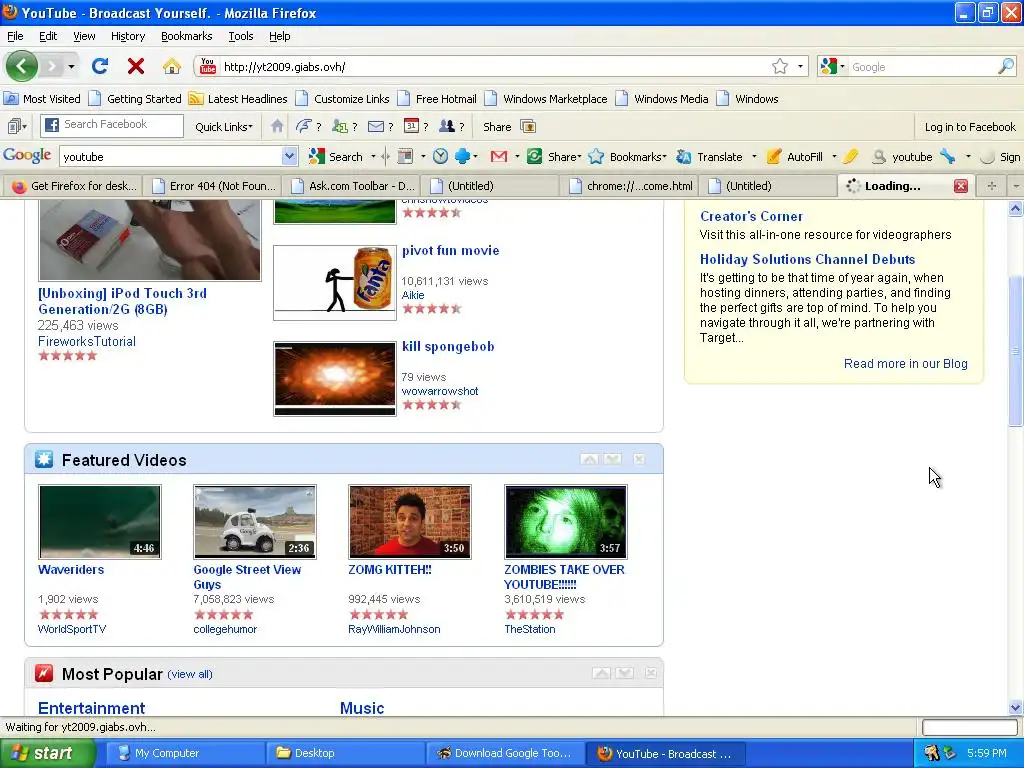Open the Desktop folder taskbar button
The height and width of the screenshot is (768, 1024).
[345, 753]
